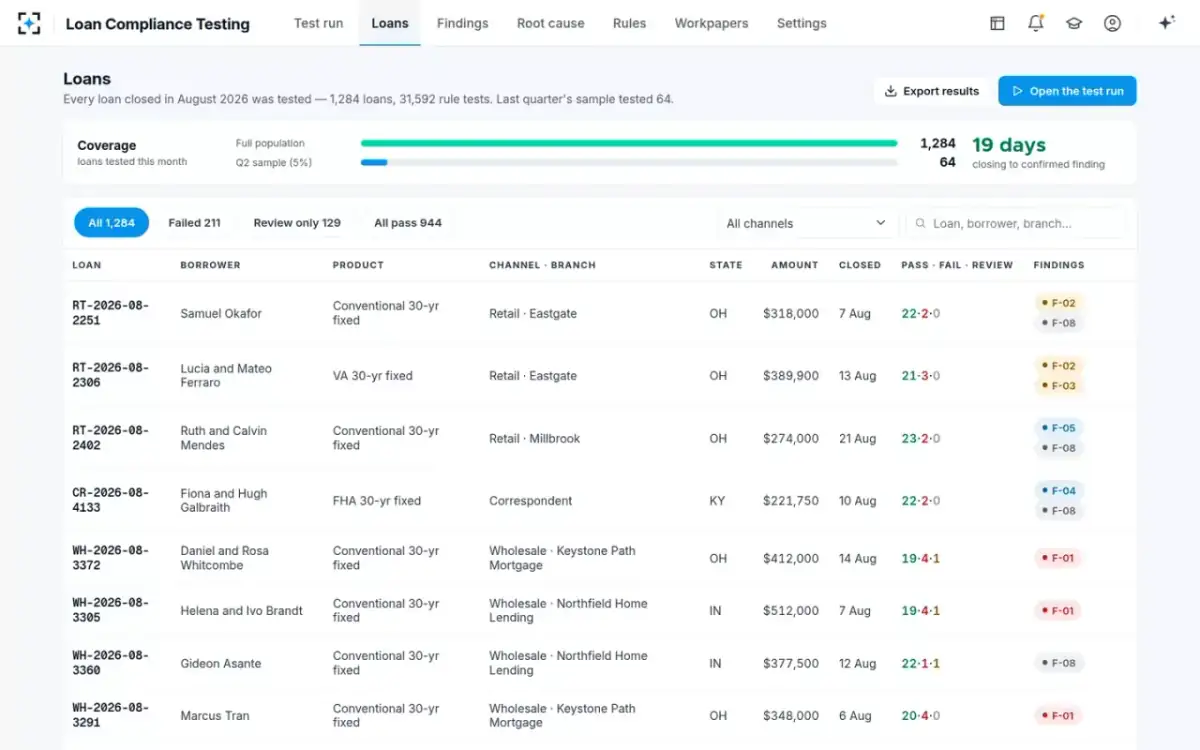Open loan WH-2026-08-3291
This screenshot has width=1200, height=750.
tap(110, 715)
